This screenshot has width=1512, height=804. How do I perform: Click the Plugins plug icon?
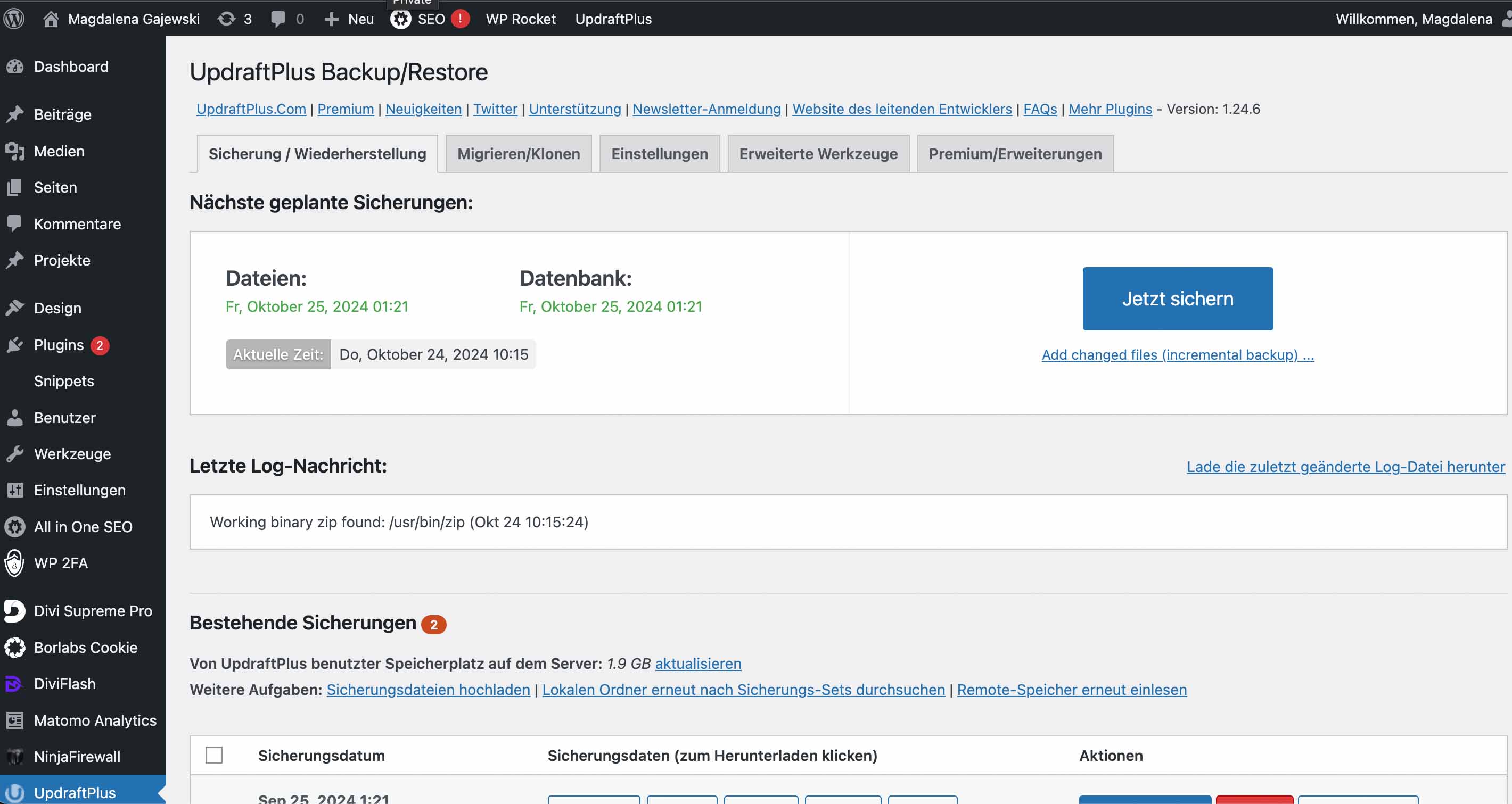click(x=15, y=345)
